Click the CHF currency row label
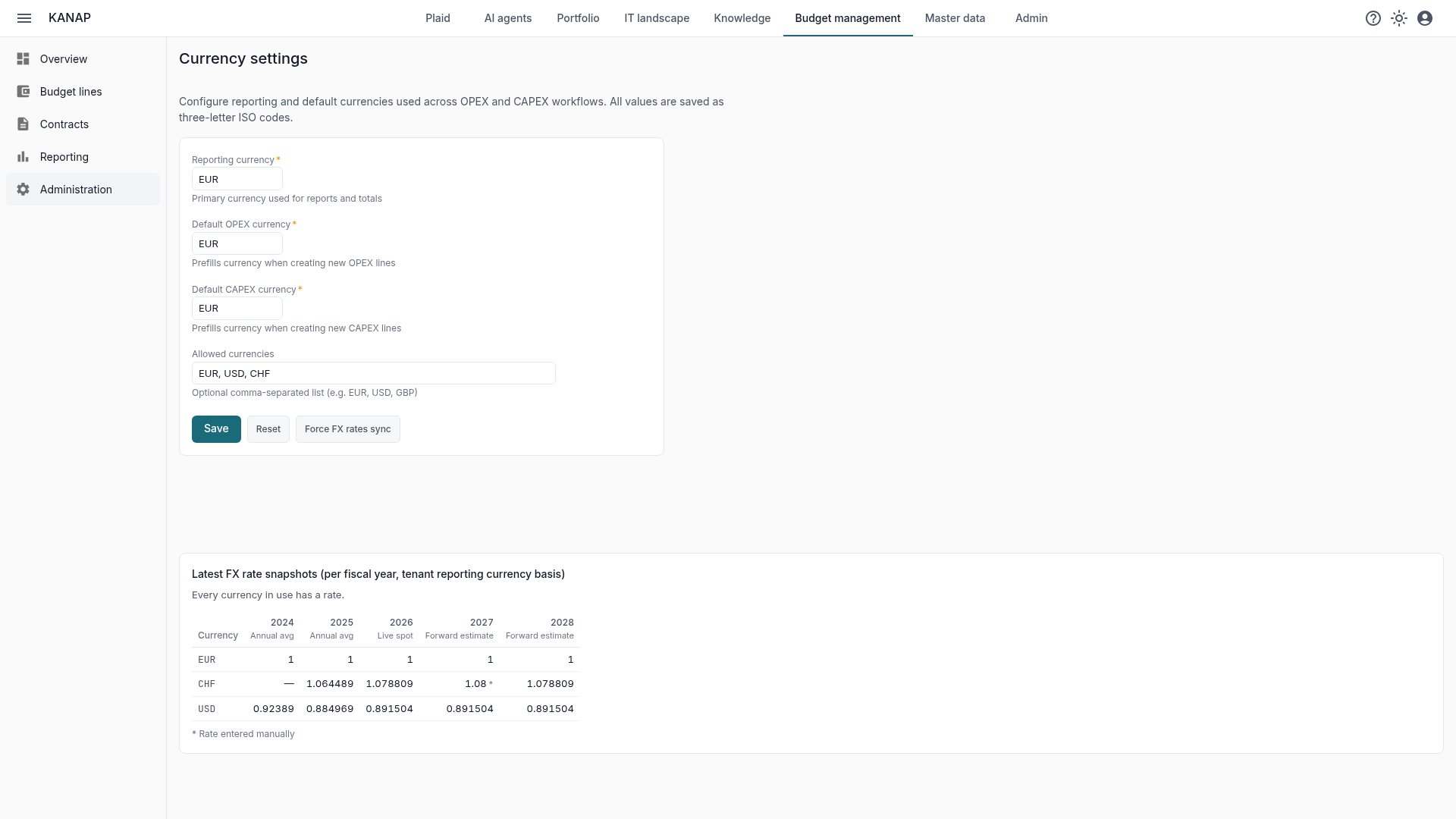 [x=207, y=684]
